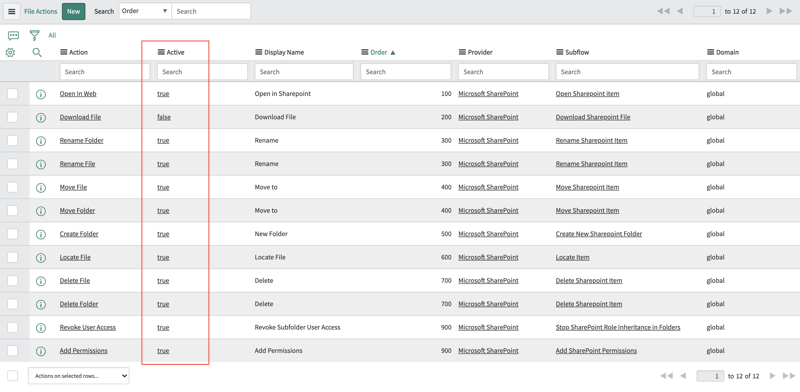The width and height of the screenshot is (800, 392).
Task: Select the Create Folder row checkbox
Action: click(12, 234)
